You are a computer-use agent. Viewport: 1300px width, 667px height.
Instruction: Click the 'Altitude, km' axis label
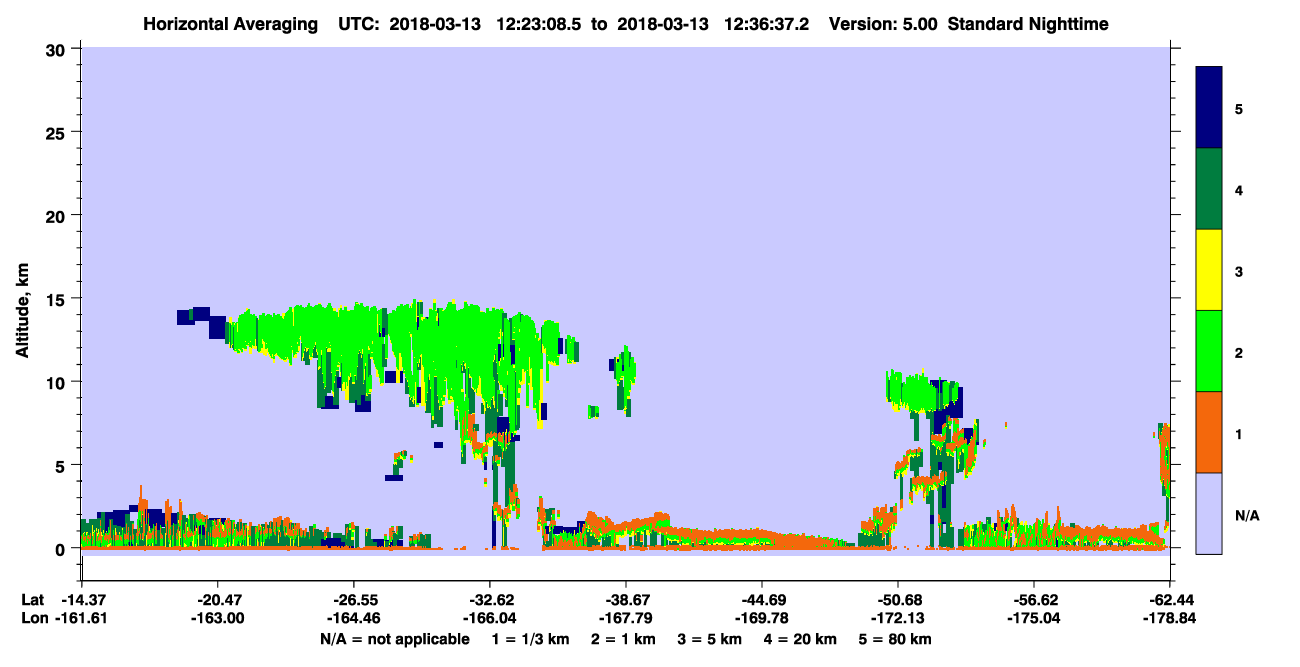[22, 310]
